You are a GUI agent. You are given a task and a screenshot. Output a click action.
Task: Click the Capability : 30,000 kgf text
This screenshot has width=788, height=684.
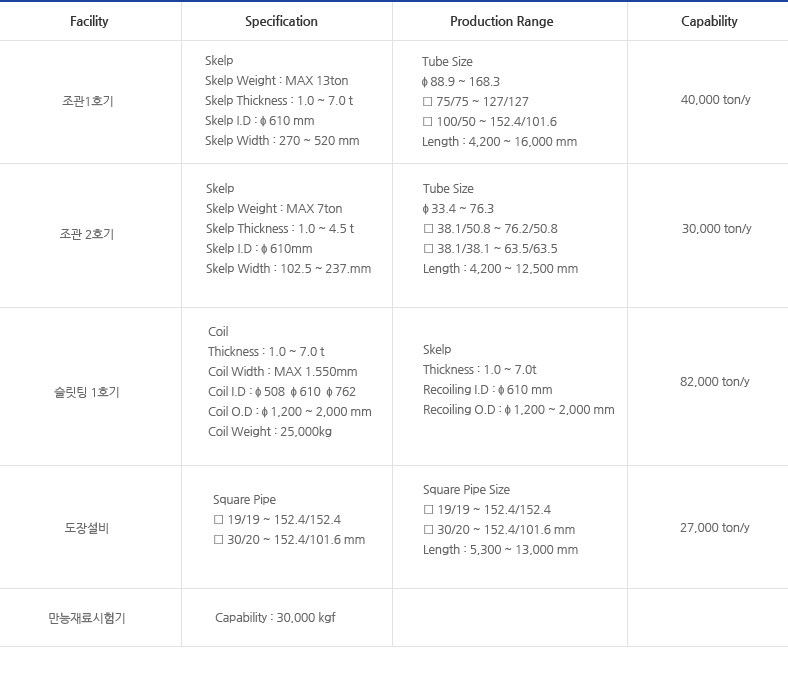pyautogui.click(x=275, y=618)
